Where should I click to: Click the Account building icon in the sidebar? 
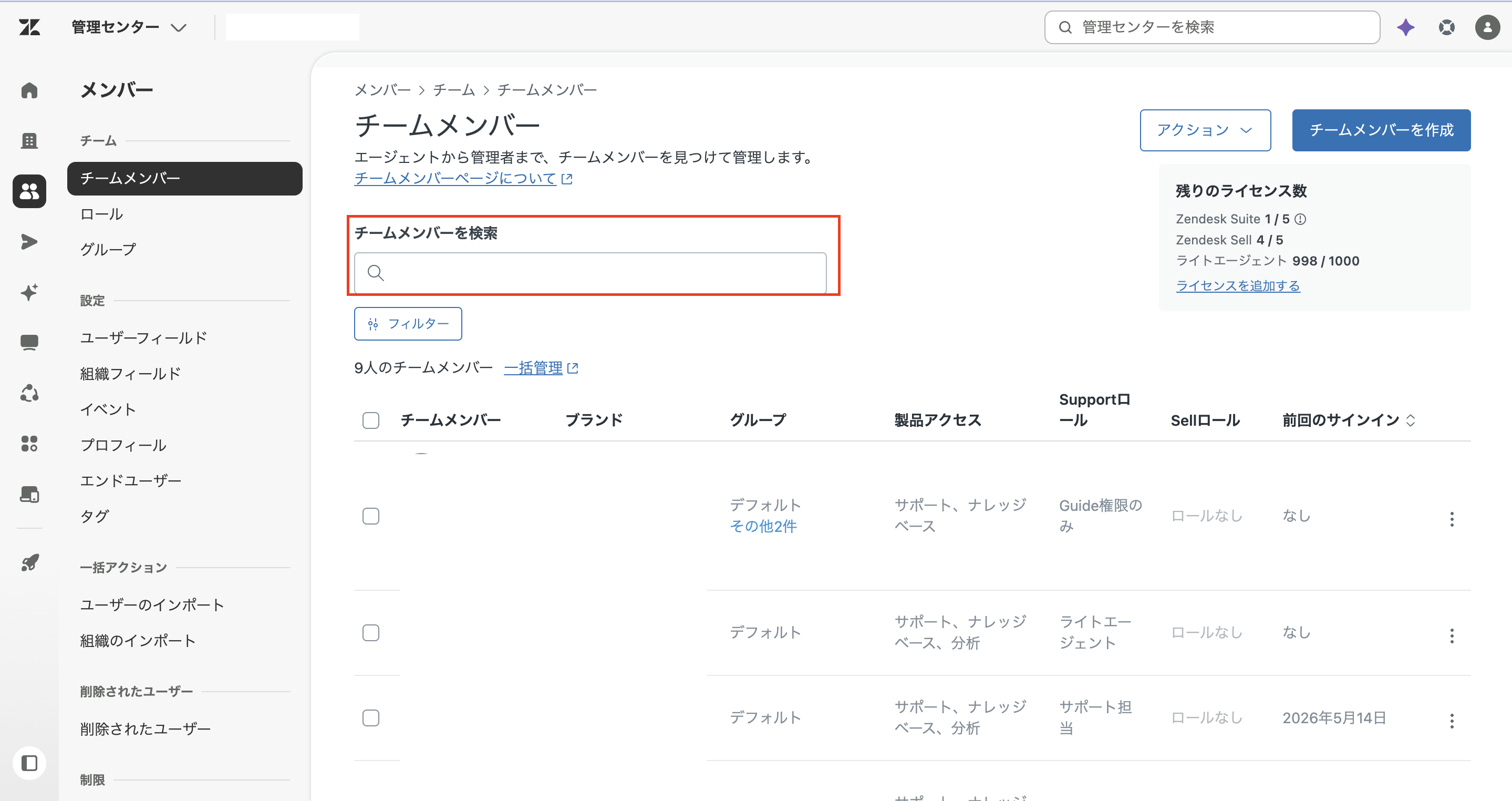[29, 141]
